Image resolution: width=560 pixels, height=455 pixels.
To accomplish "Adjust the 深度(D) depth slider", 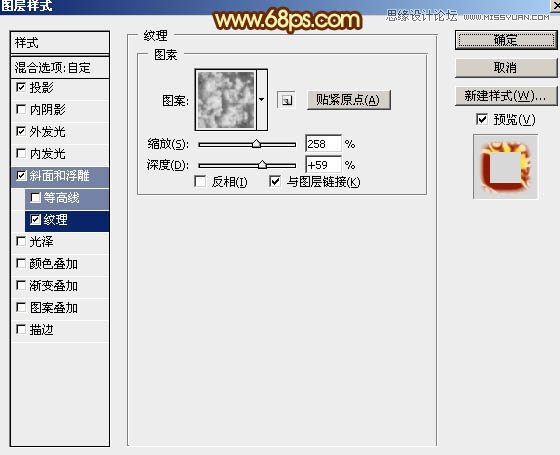I will 262,165.
